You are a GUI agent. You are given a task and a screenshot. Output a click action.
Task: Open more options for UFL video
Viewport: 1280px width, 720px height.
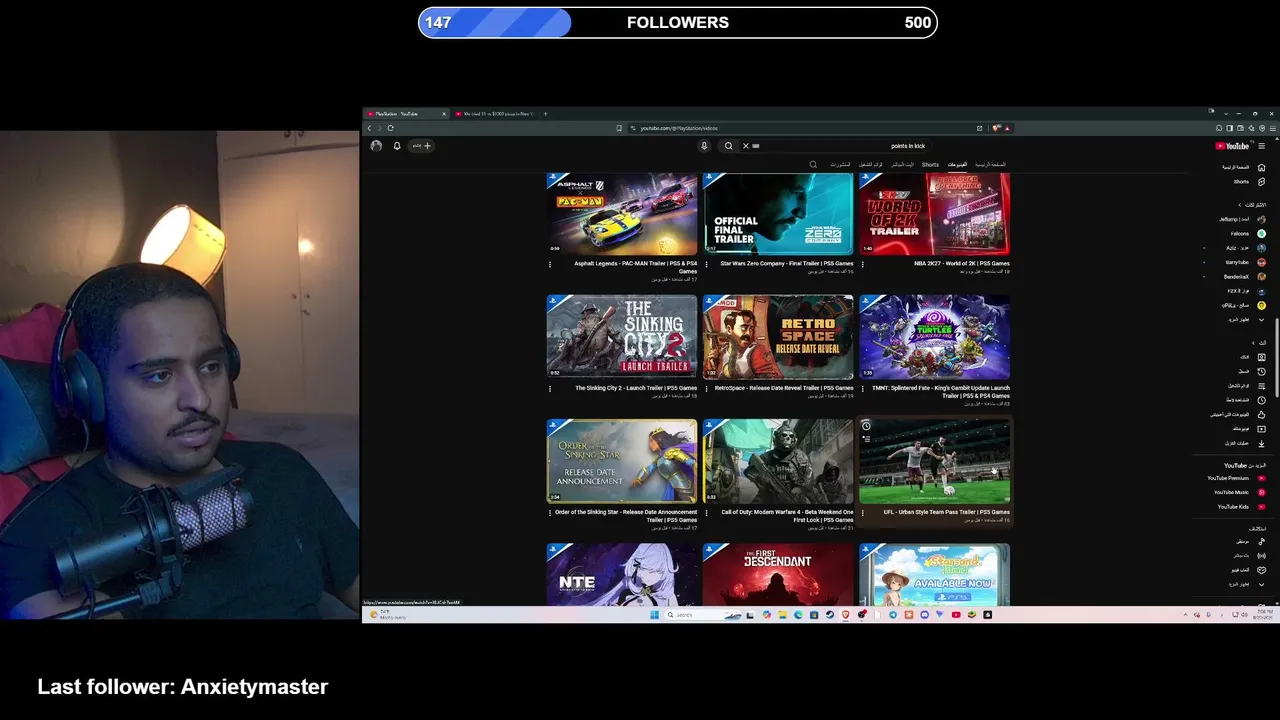863,513
